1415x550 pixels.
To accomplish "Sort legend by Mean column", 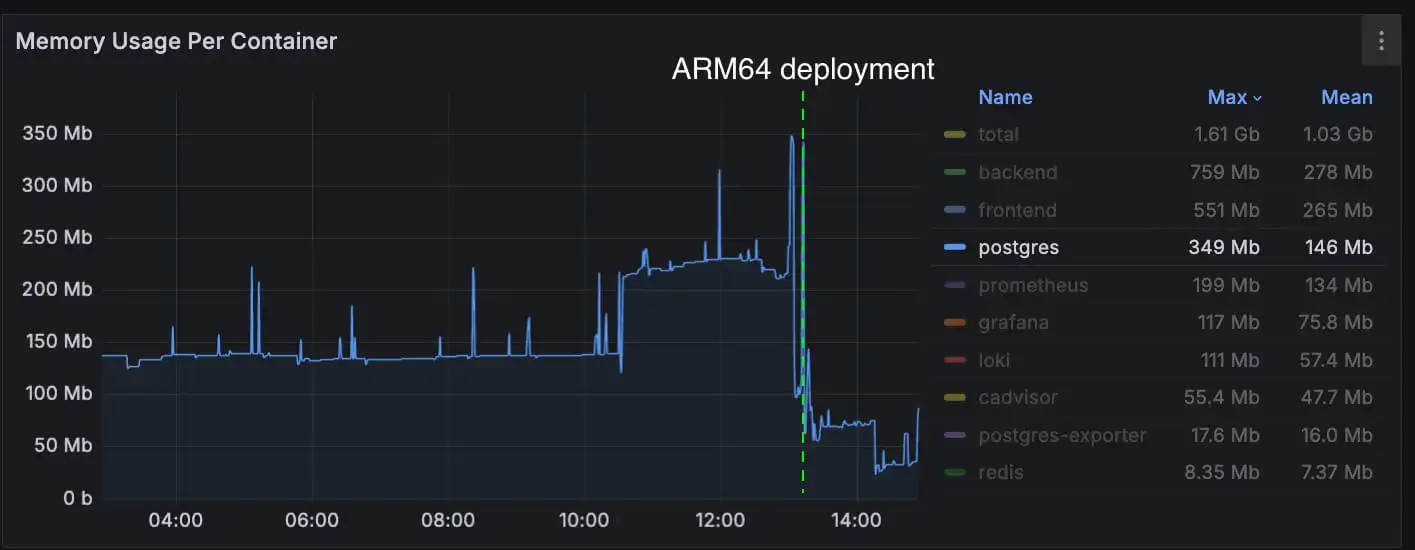I will 1346,97.
